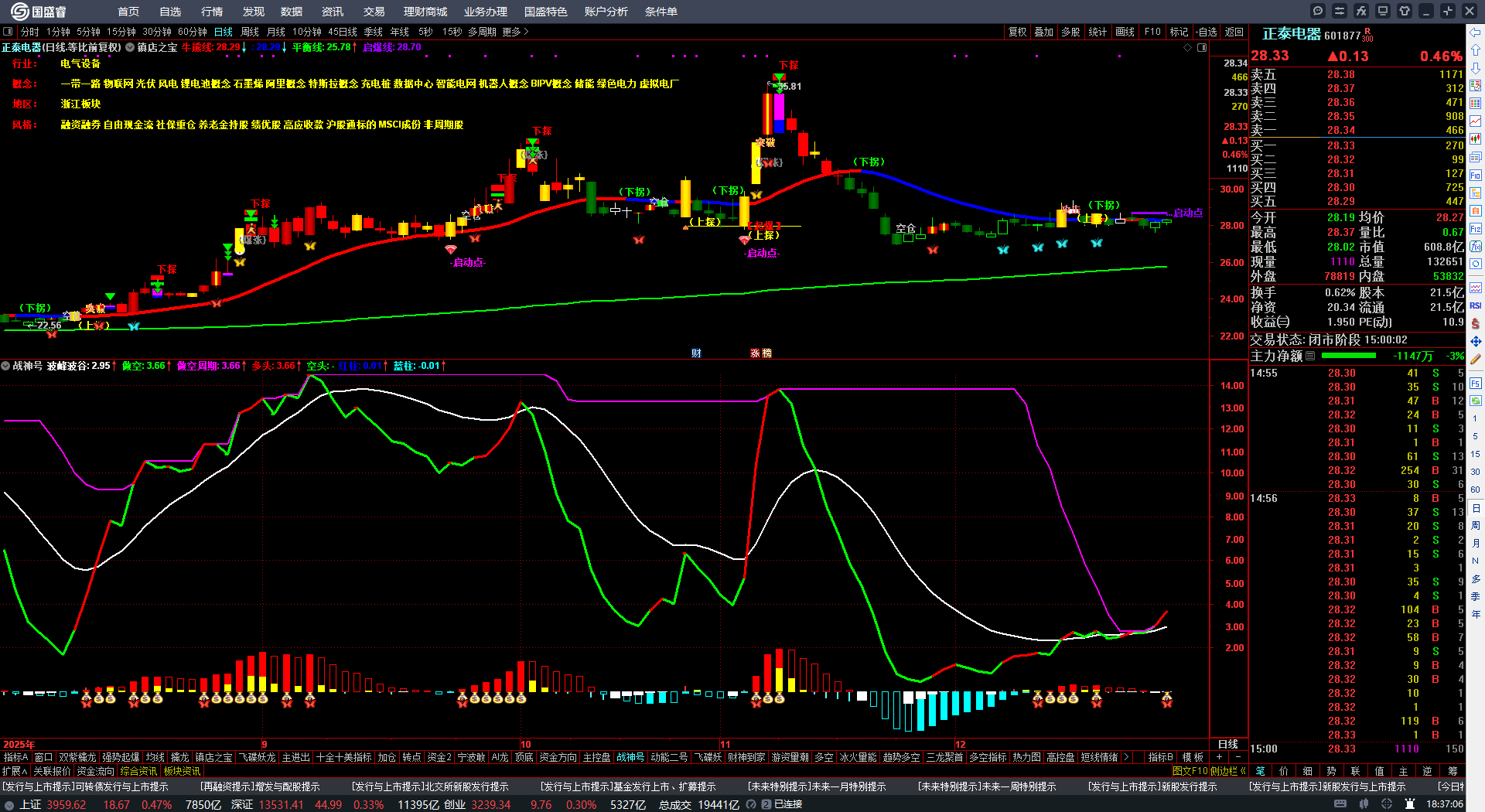Toggle 复权 price adjustment button
This screenshot has width=1485, height=812.
pyautogui.click(x=1017, y=32)
